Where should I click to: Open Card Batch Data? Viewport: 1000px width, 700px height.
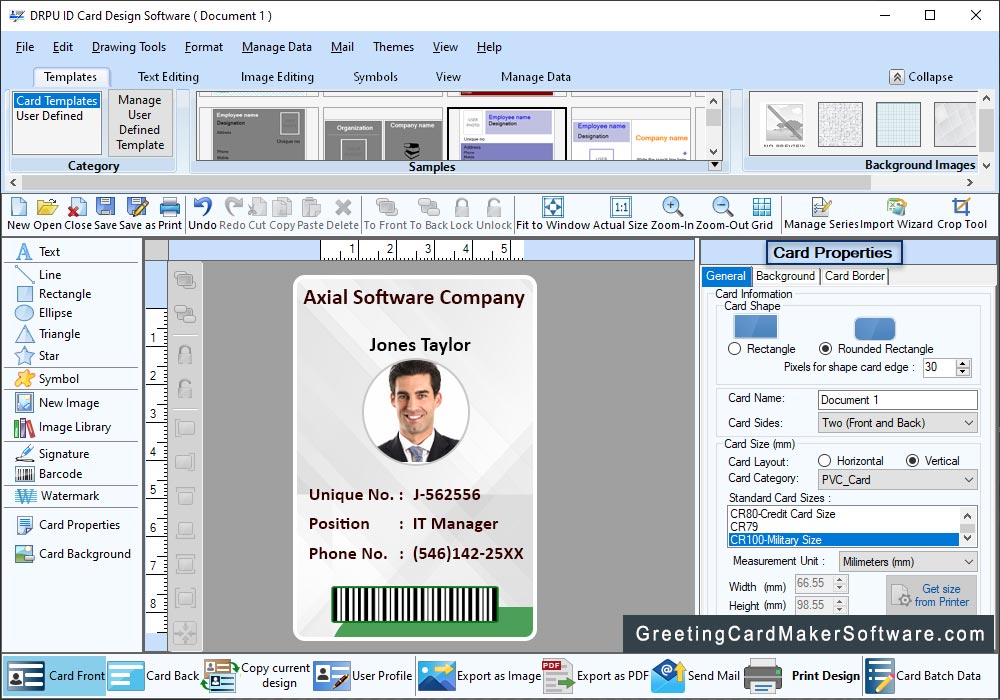(x=923, y=676)
